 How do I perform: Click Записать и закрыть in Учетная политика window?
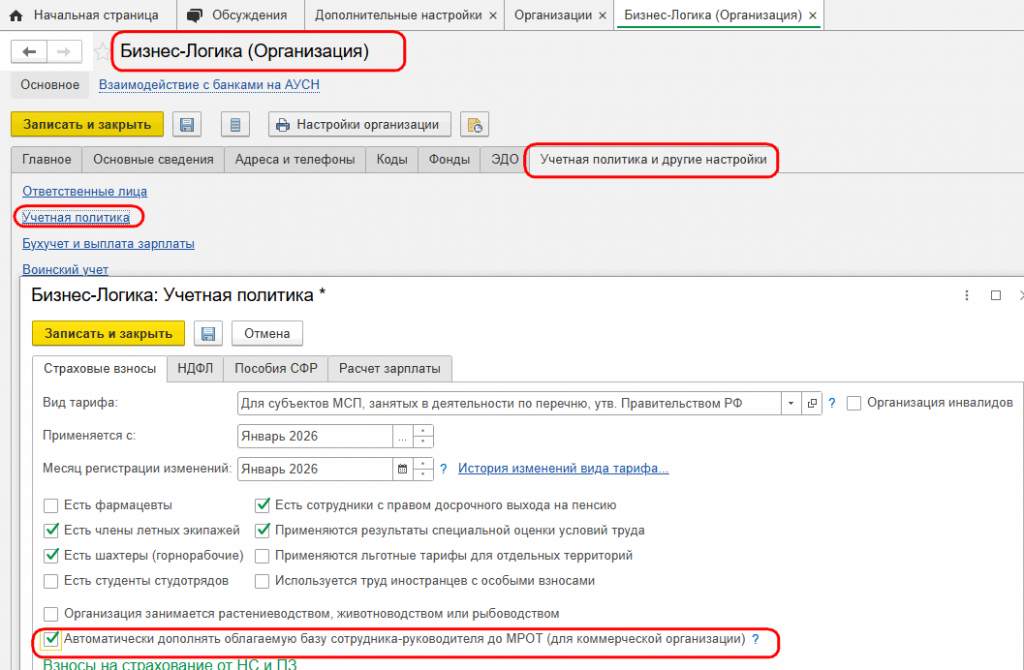pyautogui.click(x=108, y=334)
